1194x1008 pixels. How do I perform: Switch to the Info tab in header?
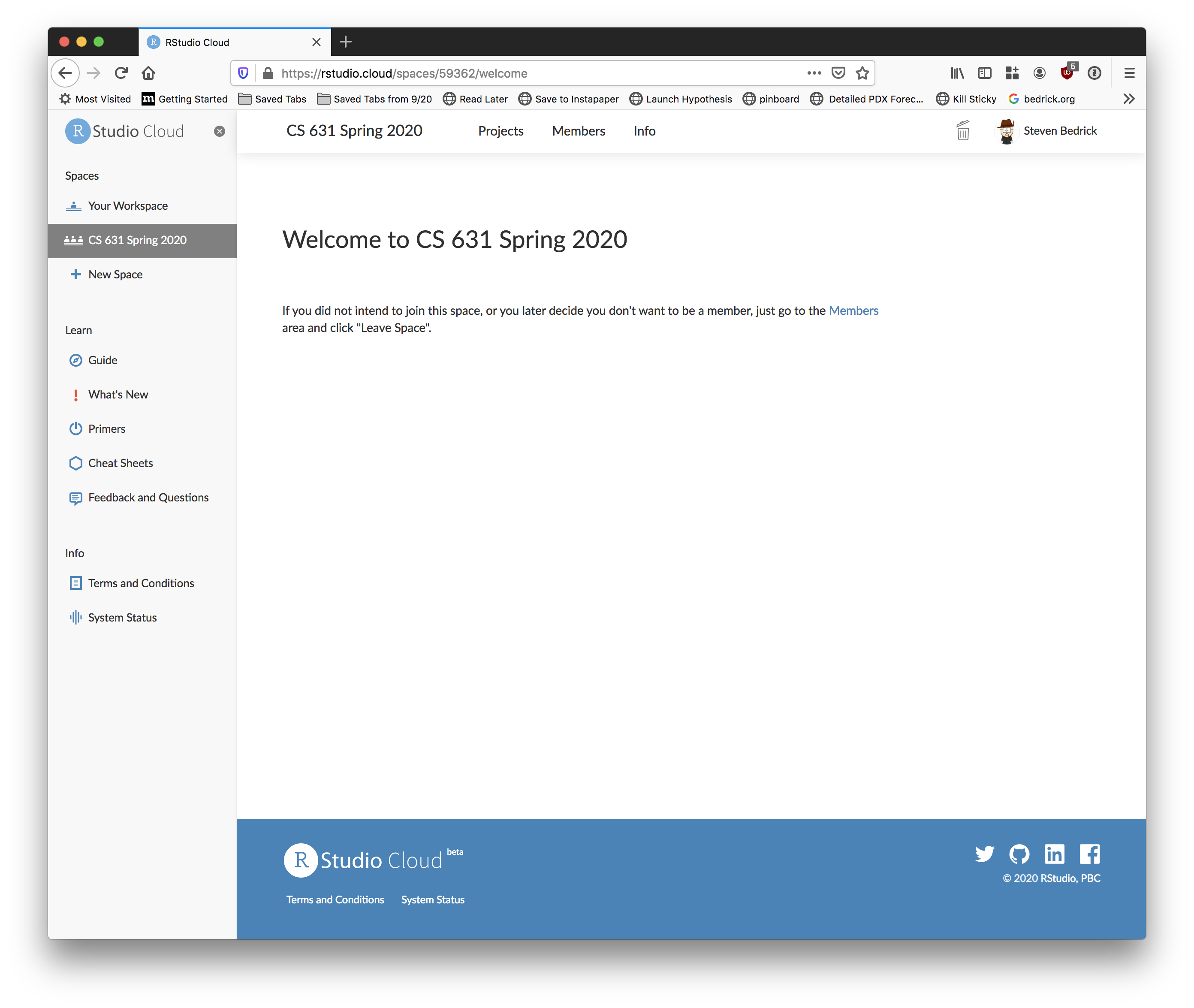coord(644,131)
